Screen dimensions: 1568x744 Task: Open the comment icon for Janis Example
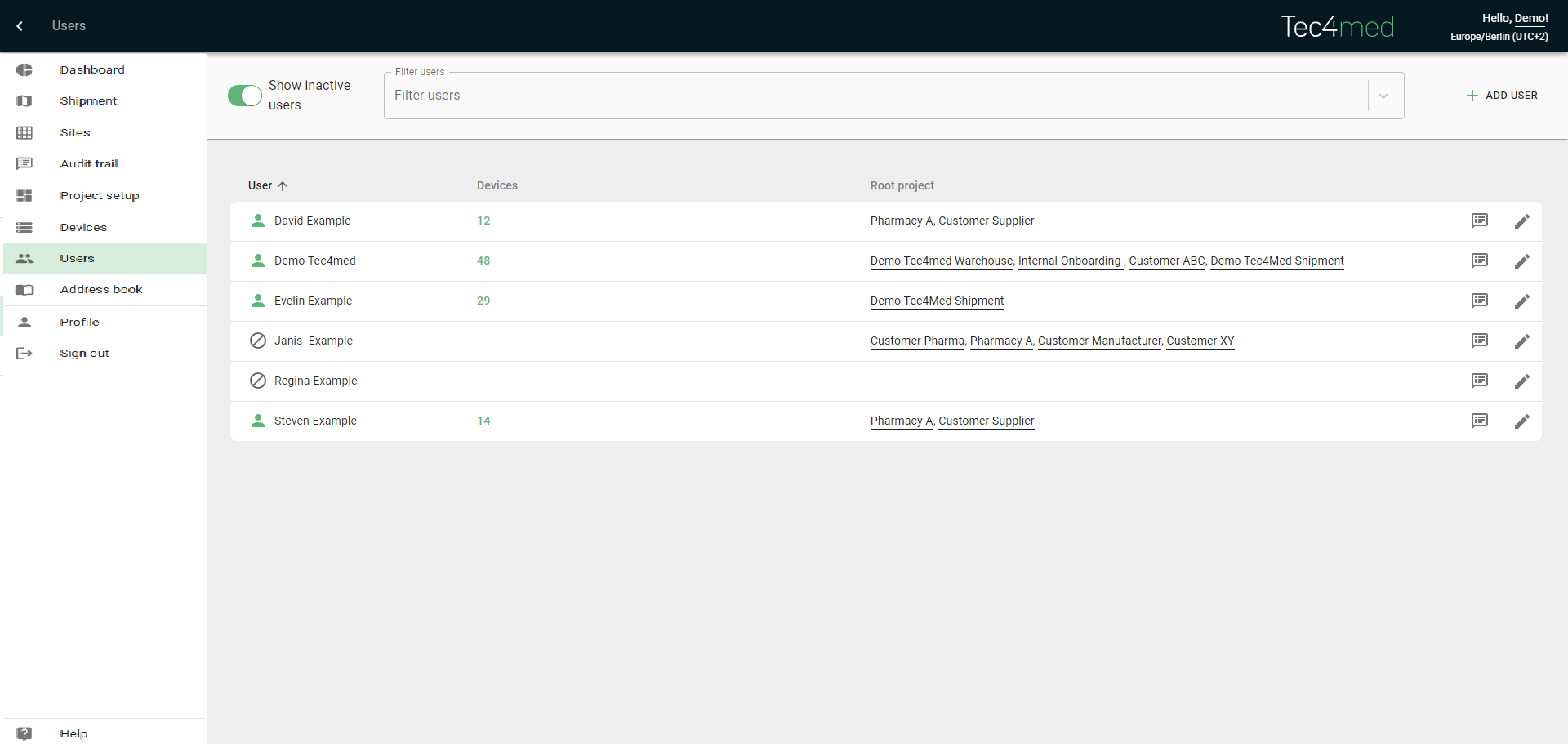point(1479,341)
